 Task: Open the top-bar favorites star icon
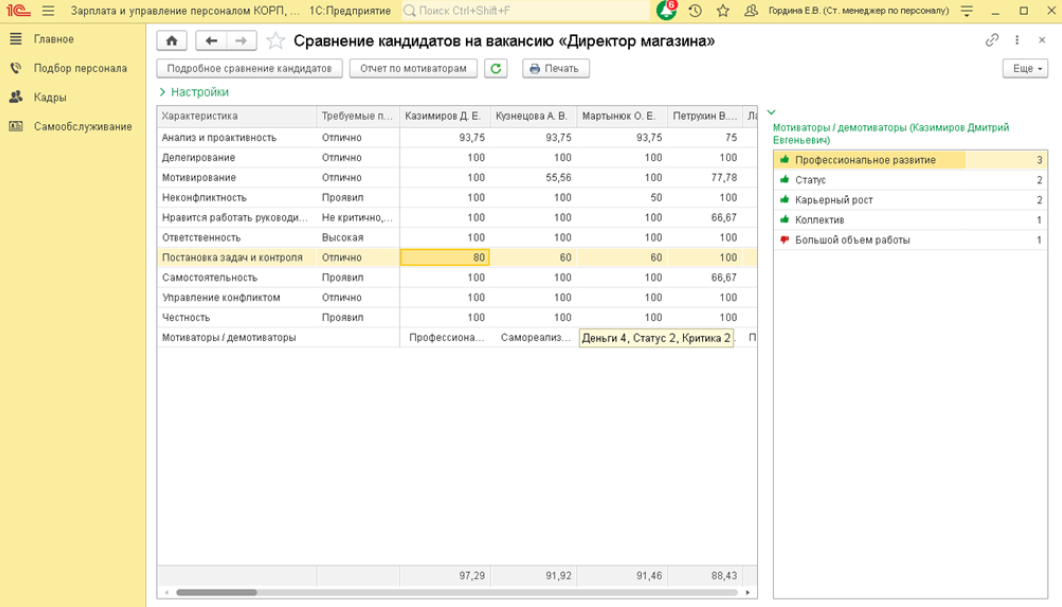click(723, 11)
